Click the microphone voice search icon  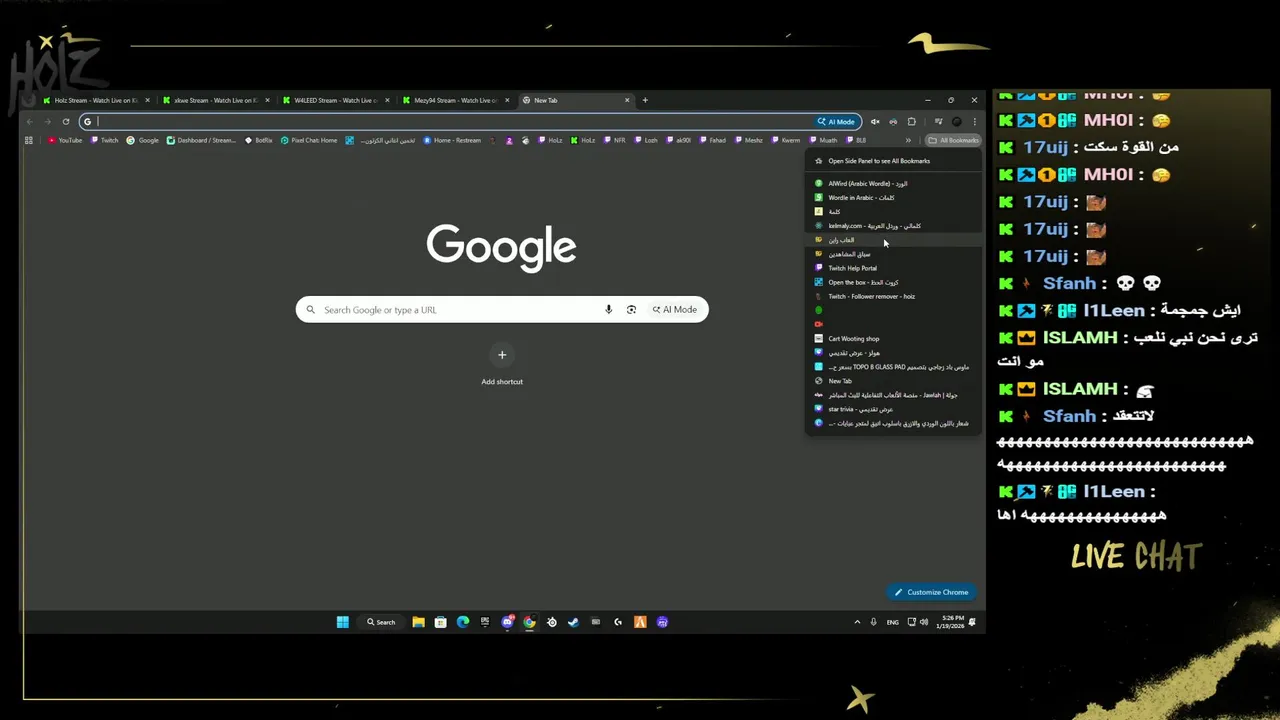click(x=608, y=310)
